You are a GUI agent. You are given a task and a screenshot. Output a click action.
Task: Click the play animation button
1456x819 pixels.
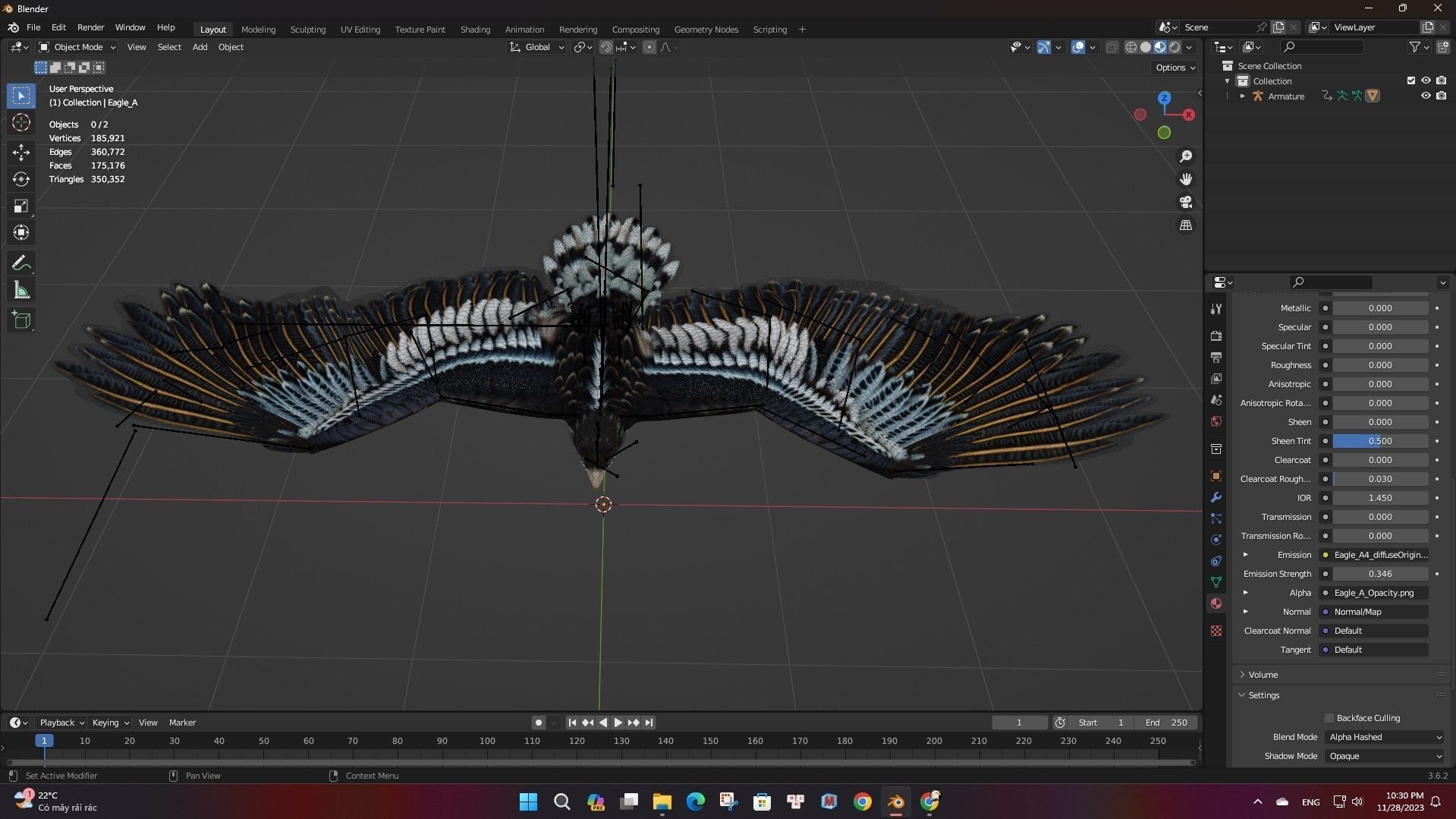[x=618, y=723]
